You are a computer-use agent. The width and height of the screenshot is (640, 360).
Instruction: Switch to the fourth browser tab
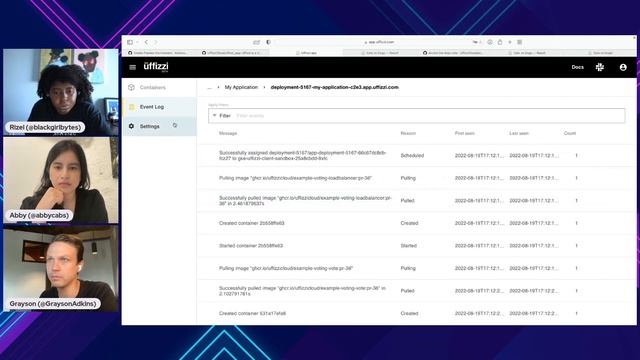(x=380, y=53)
